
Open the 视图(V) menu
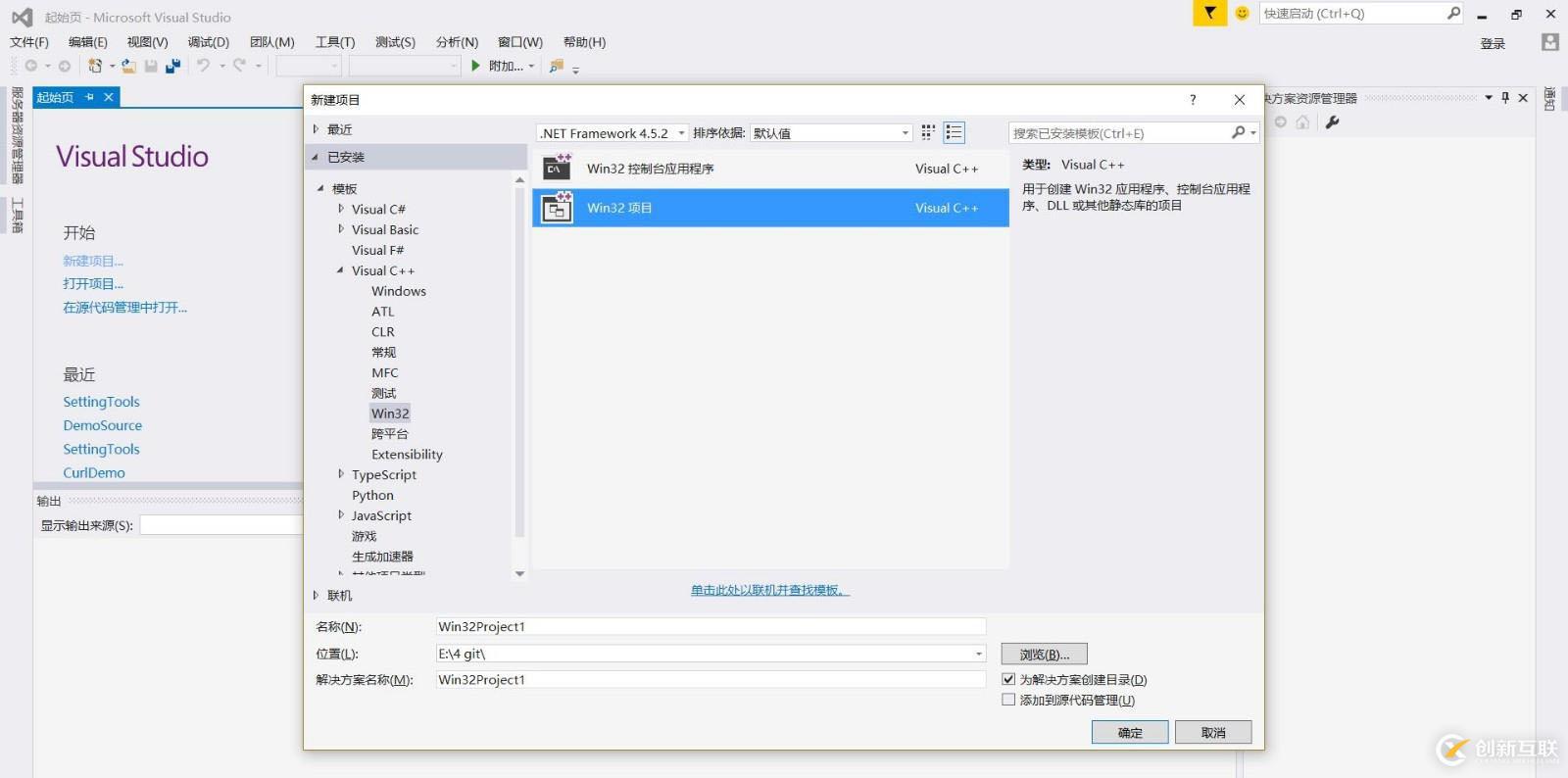coord(147,42)
